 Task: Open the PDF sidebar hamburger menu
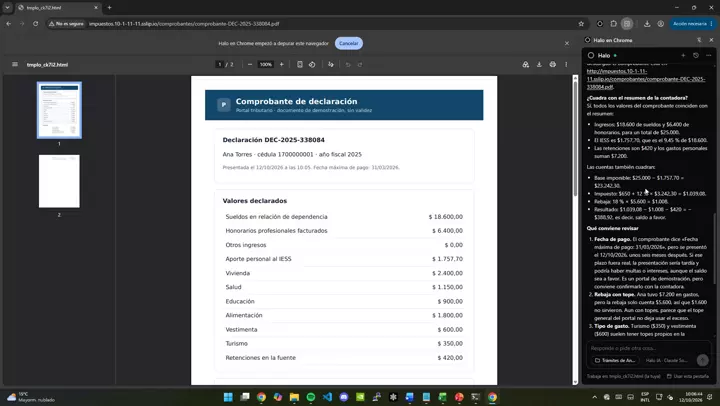click(x=15, y=64)
